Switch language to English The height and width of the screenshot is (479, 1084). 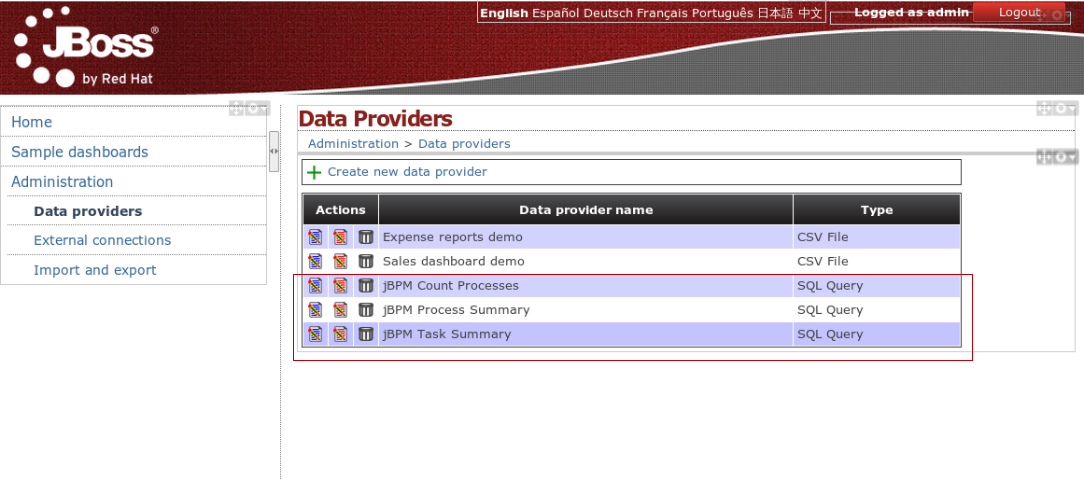505,12
